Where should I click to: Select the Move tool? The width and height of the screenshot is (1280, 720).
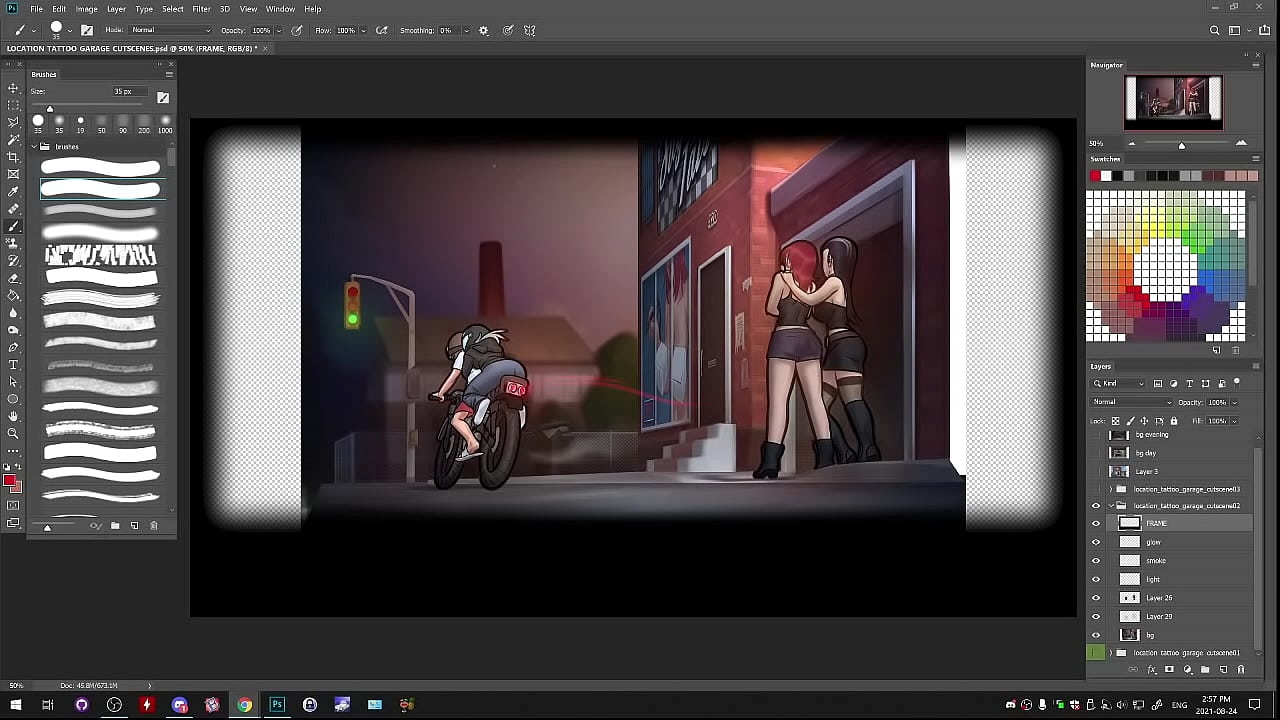(13, 88)
